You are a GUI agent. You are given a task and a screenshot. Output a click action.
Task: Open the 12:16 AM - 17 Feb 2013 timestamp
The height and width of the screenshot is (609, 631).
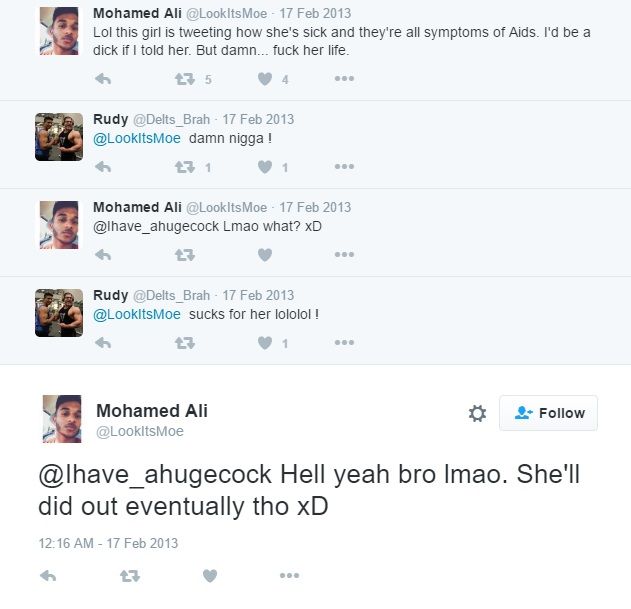tap(108, 543)
